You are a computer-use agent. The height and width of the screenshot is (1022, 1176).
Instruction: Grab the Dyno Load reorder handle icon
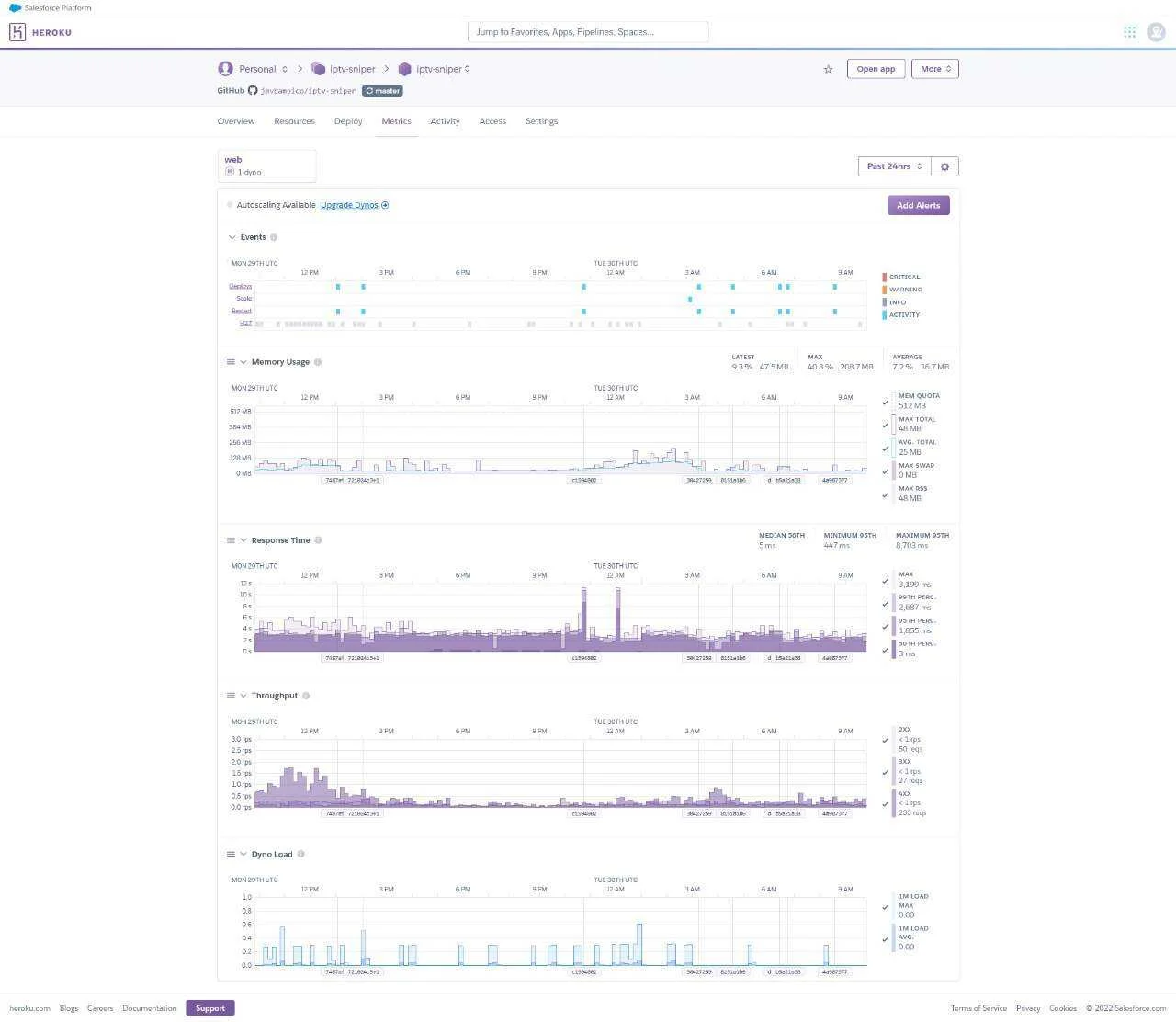(x=231, y=854)
